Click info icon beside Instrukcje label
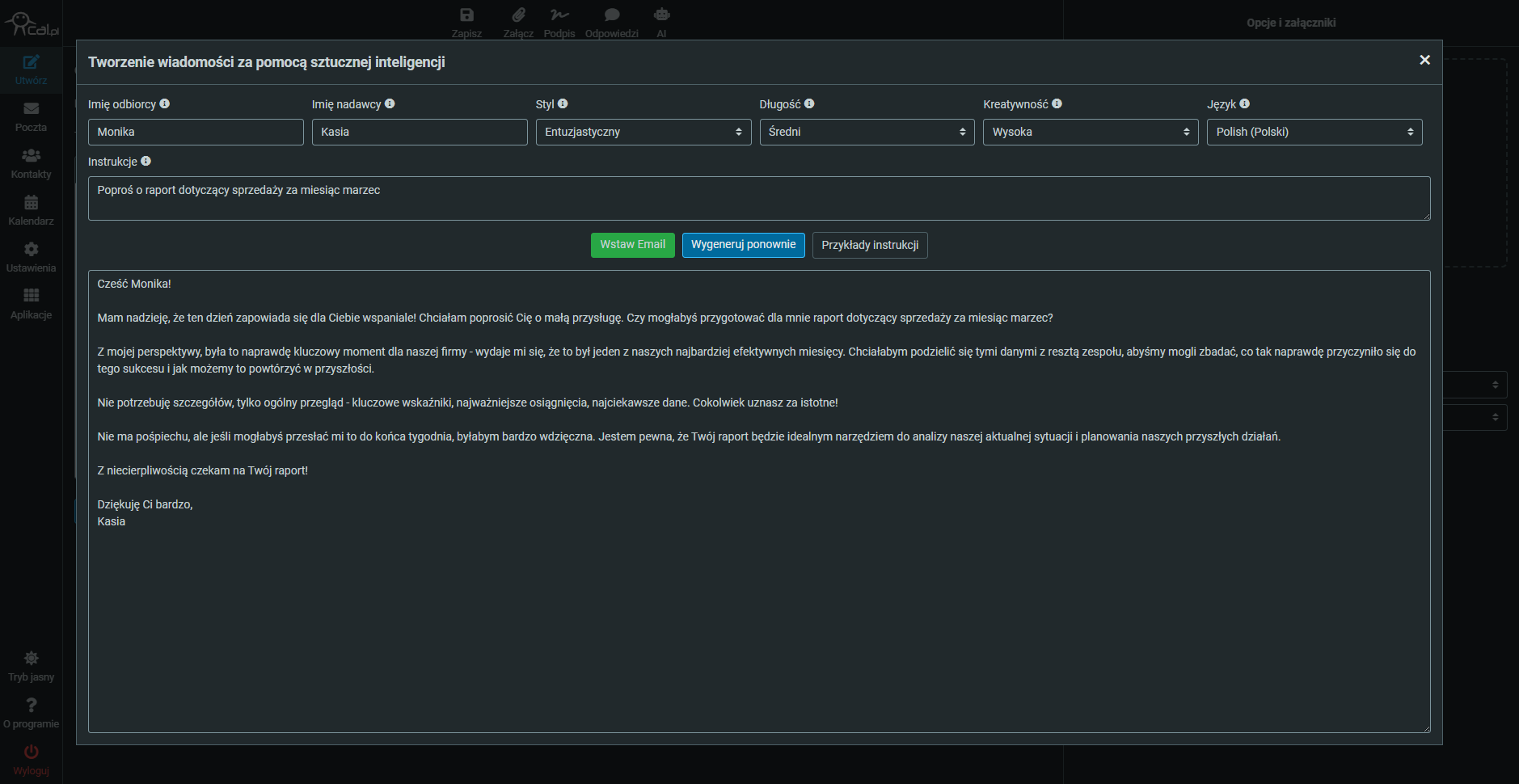The height and width of the screenshot is (784, 1519). click(x=146, y=161)
